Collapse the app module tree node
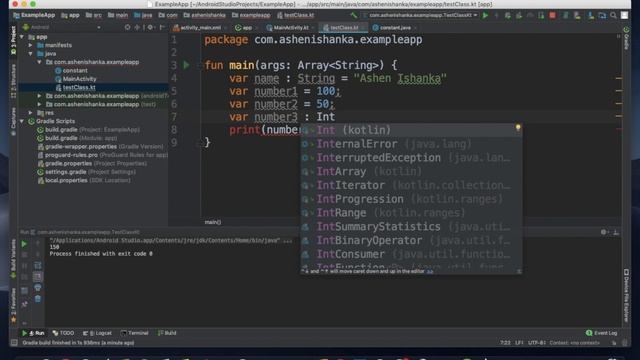The height and width of the screenshot is (360, 640). tap(22, 37)
